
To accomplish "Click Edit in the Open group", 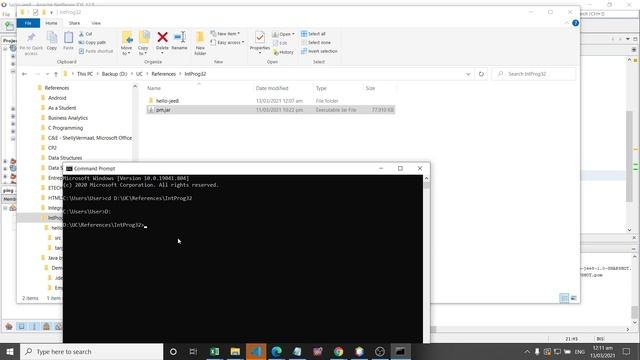I will [x=280, y=43].
